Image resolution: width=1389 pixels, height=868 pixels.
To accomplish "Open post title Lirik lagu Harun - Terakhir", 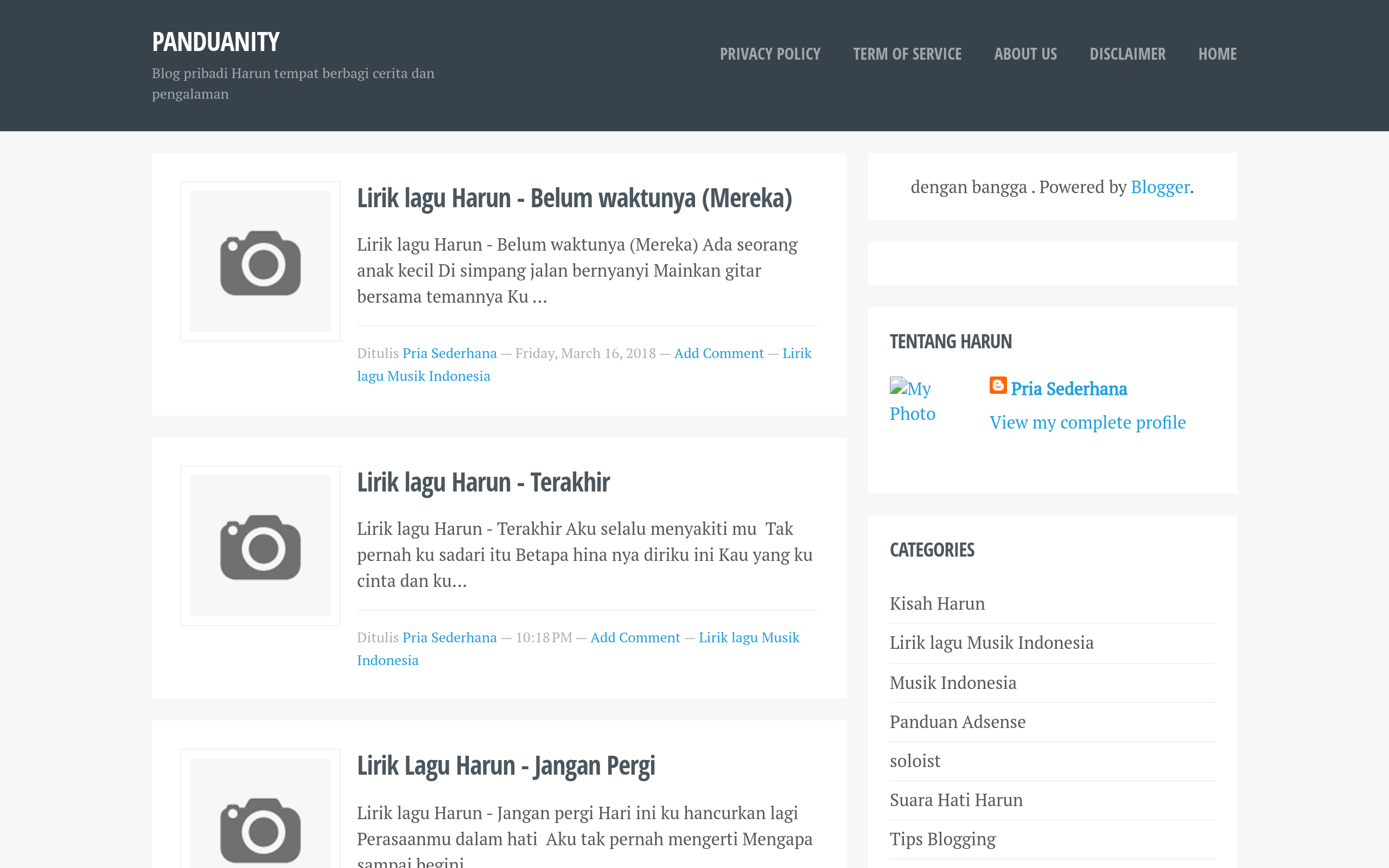I will pos(483,482).
